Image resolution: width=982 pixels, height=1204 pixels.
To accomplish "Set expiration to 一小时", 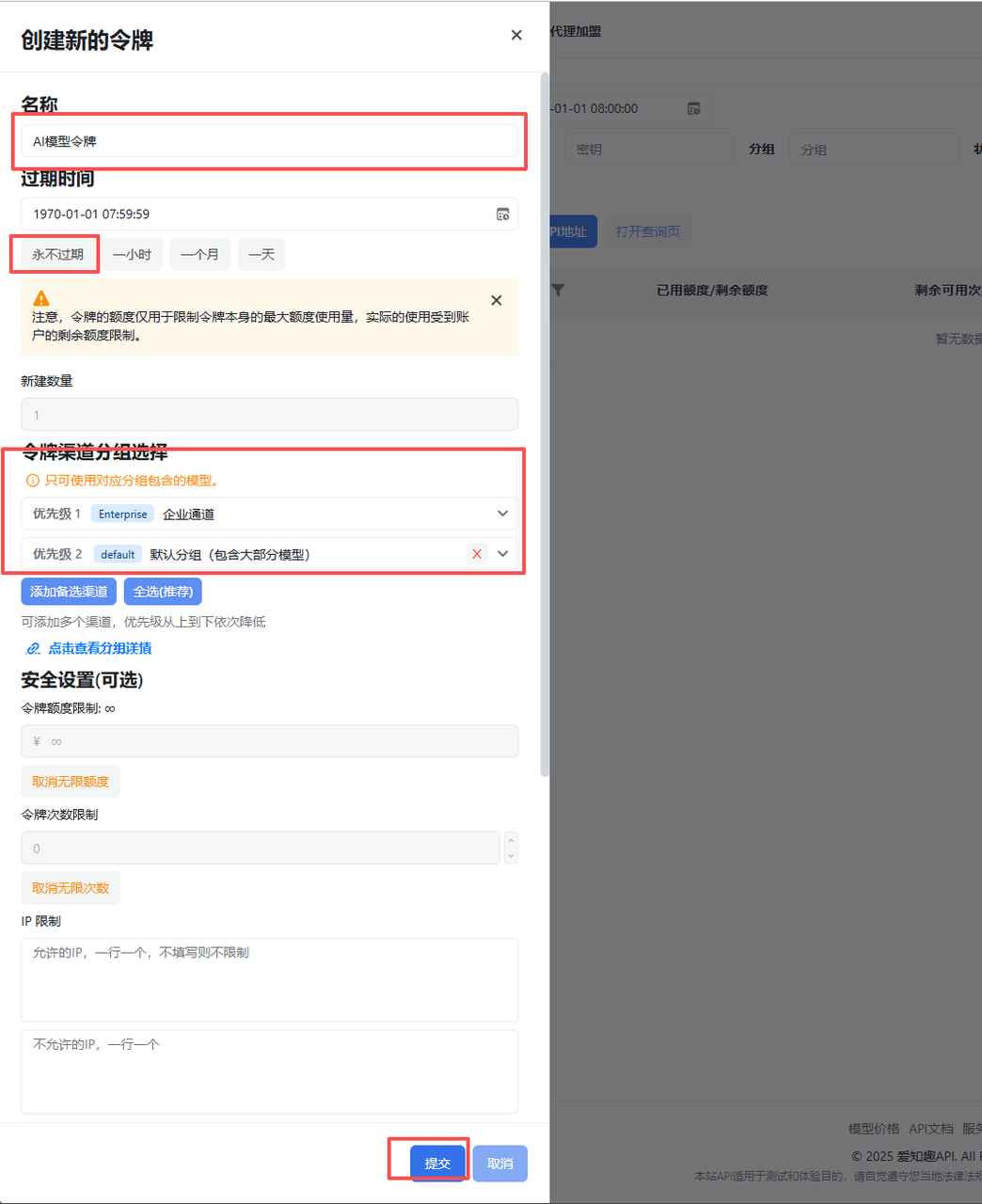I will 132,255.
